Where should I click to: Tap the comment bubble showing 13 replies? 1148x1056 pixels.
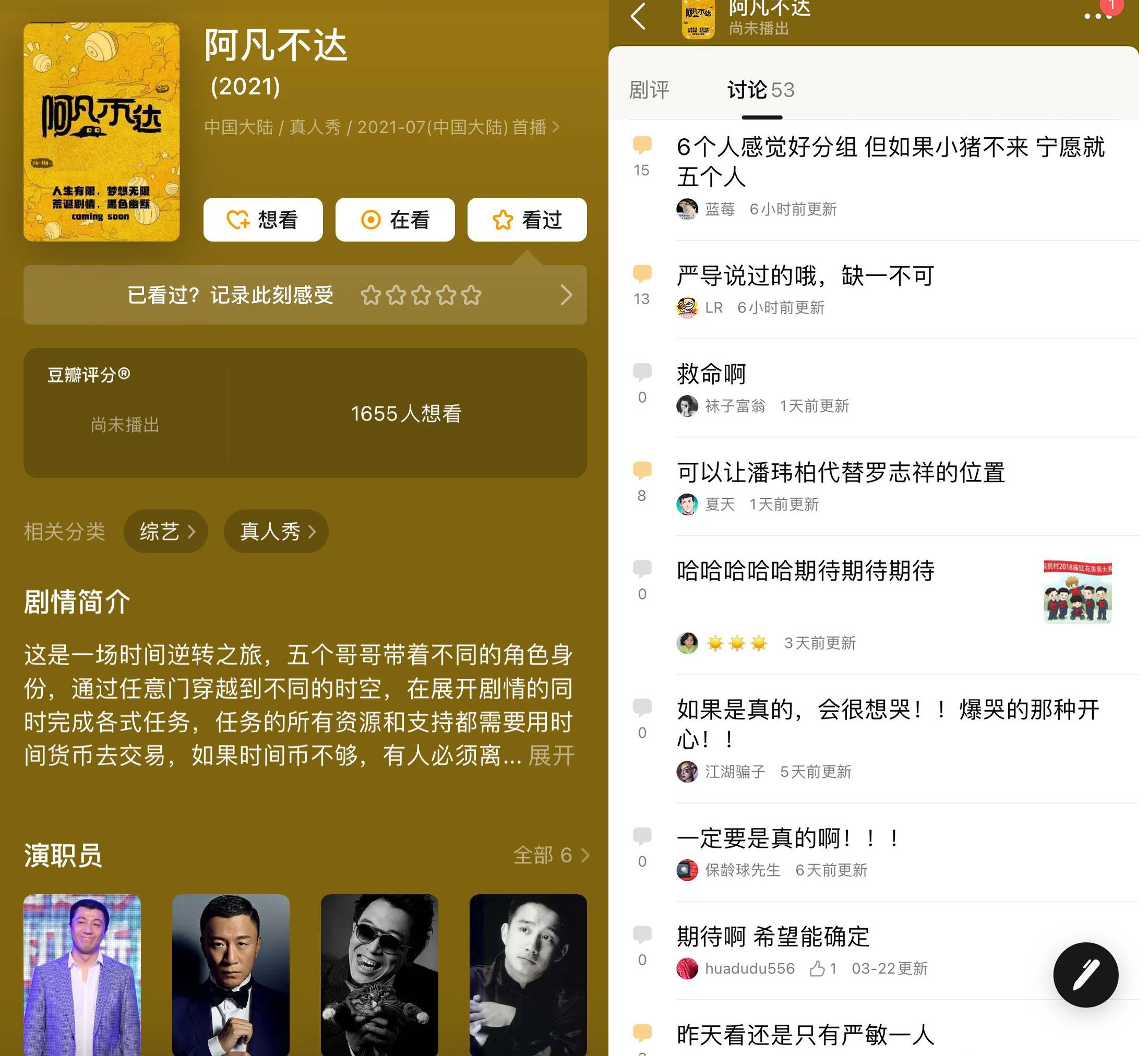tap(642, 274)
